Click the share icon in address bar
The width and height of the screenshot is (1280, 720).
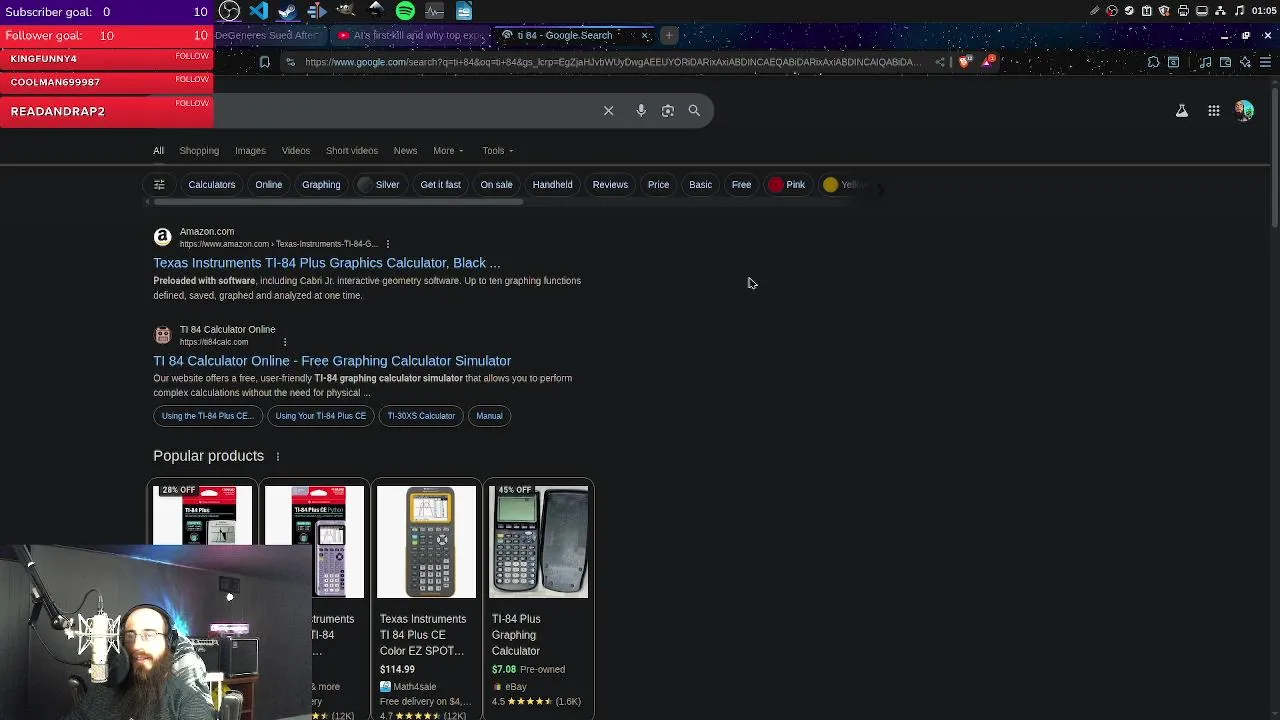coord(940,62)
